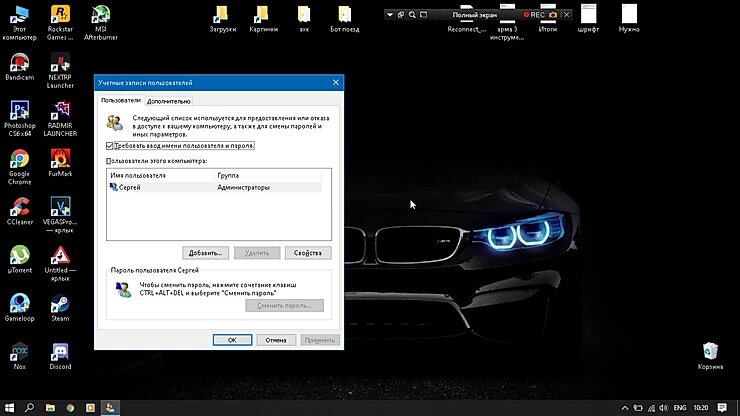Select the Discord desktop shortcut

60,356
